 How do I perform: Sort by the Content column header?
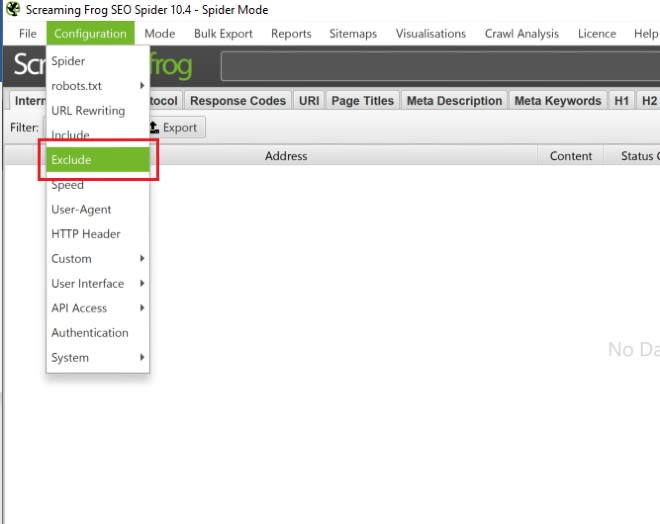[x=570, y=156]
